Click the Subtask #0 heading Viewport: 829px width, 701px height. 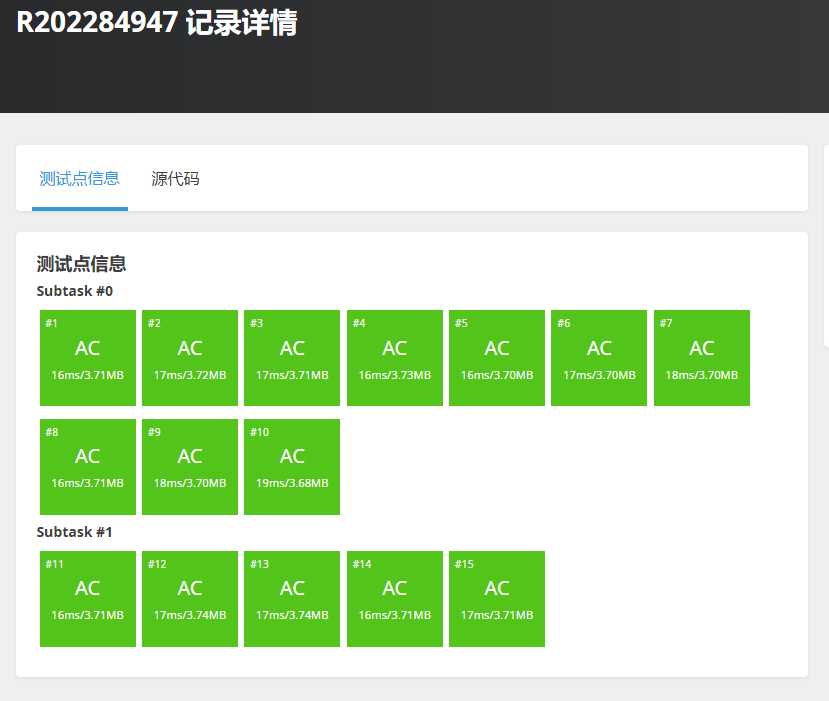click(75, 291)
